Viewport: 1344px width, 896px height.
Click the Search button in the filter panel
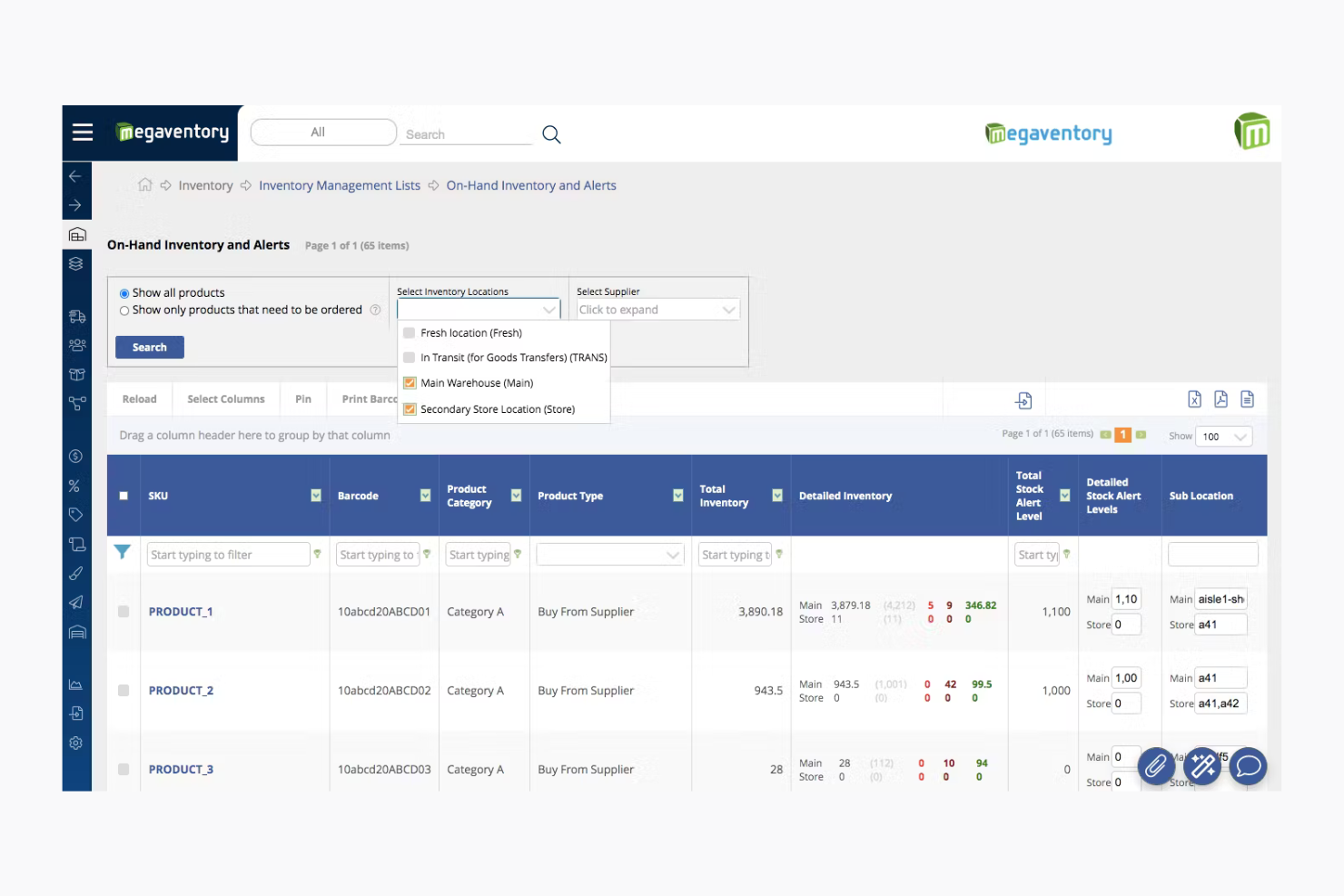(x=149, y=347)
